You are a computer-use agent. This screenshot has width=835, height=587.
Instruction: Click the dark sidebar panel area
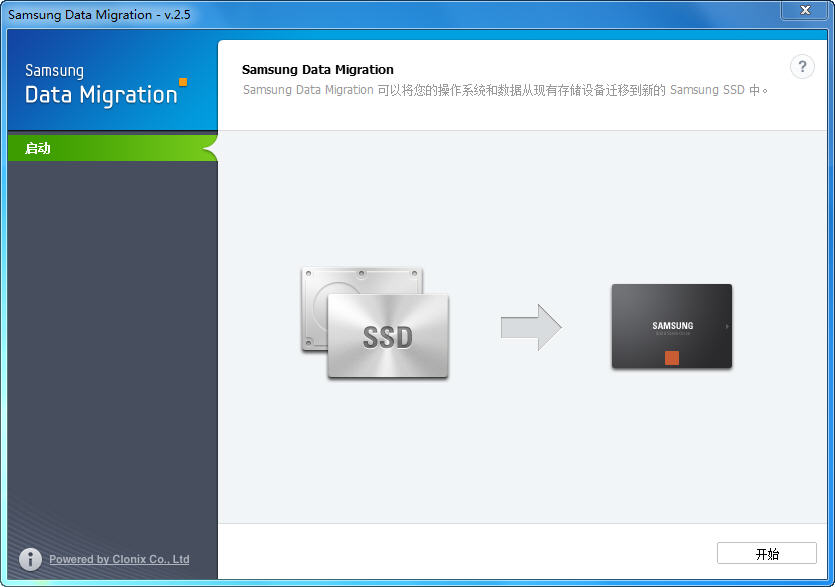pyautogui.click(x=111, y=350)
